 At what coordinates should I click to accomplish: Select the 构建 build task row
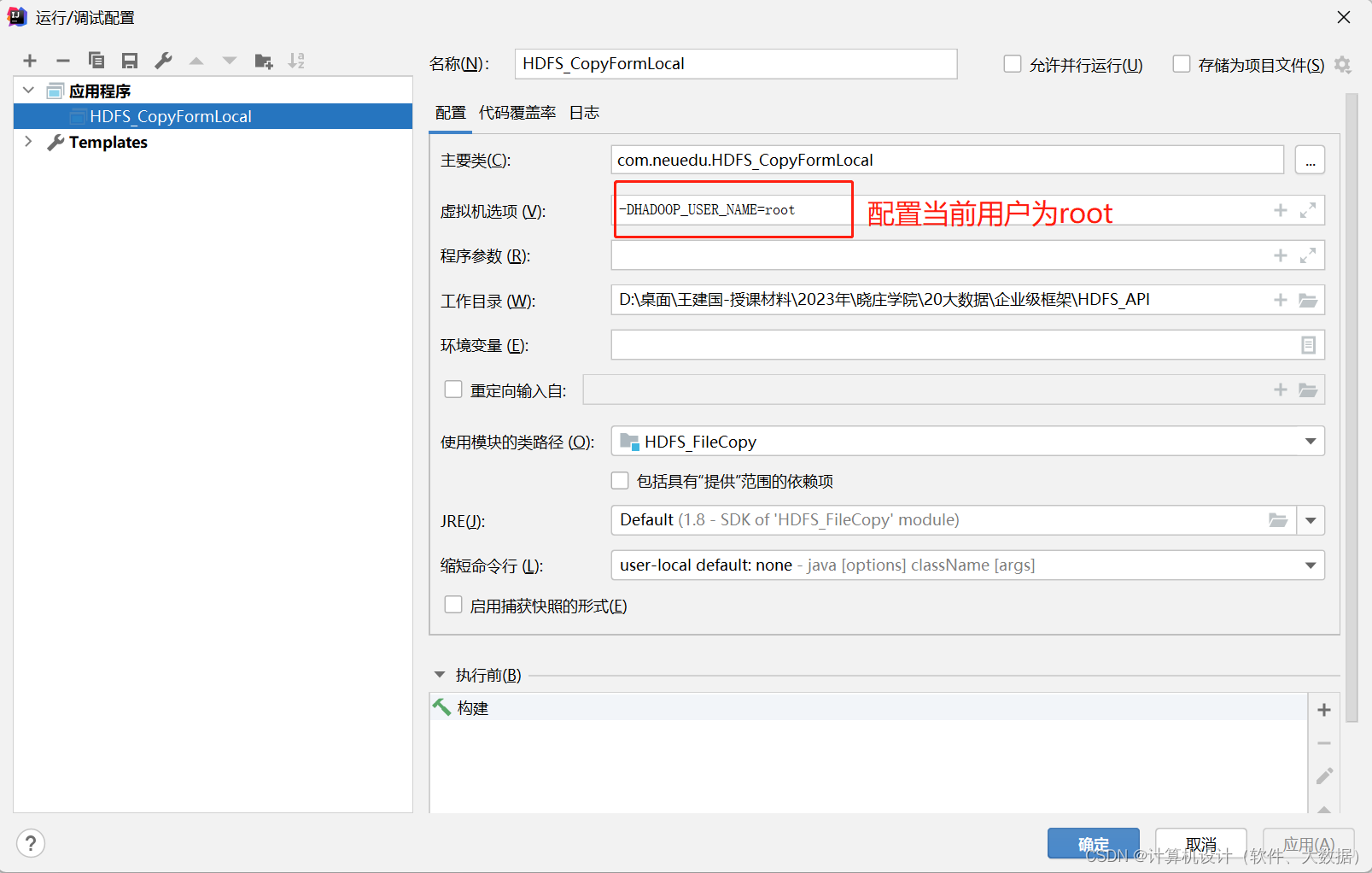tap(868, 707)
